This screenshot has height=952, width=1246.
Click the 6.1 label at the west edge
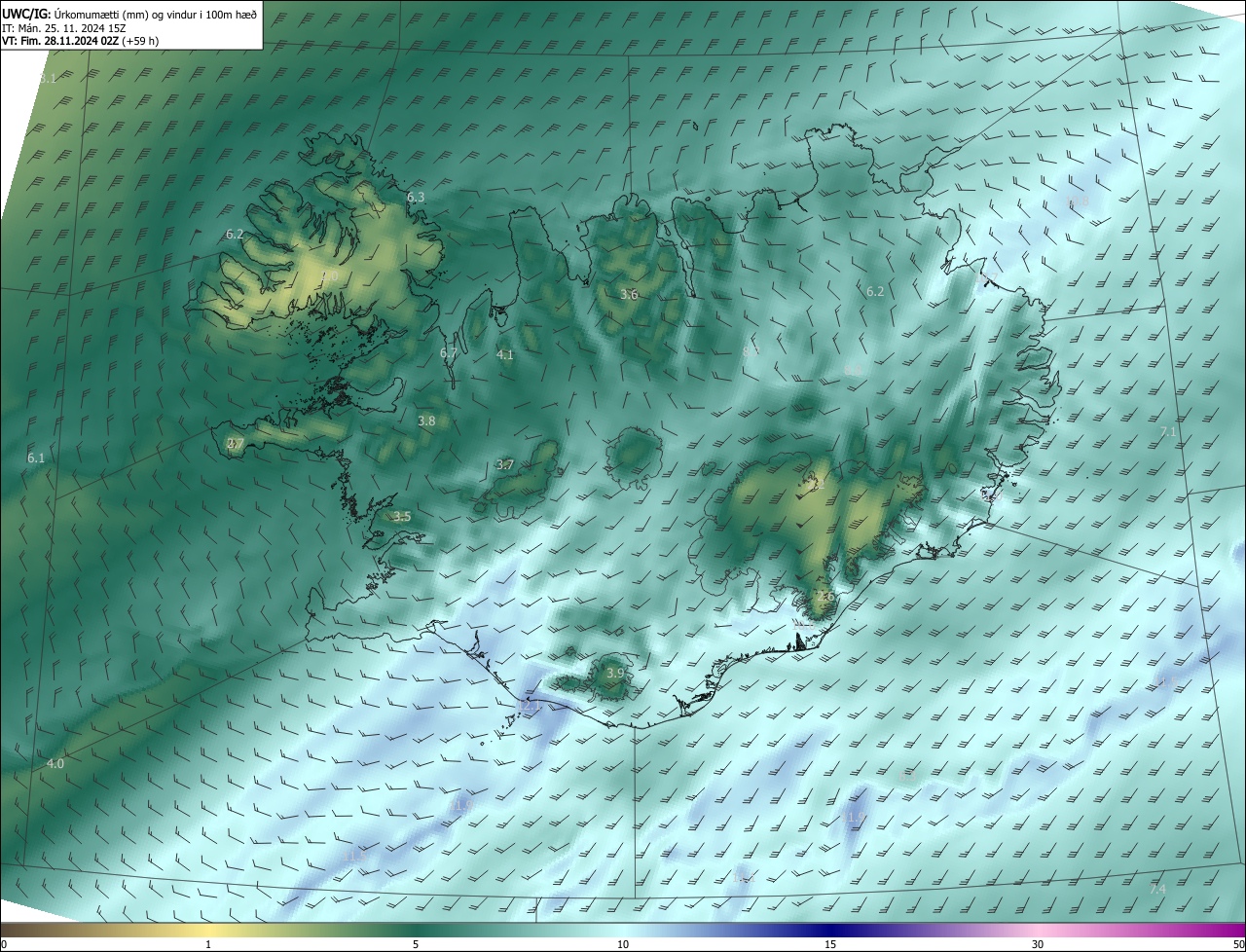pyautogui.click(x=36, y=458)
